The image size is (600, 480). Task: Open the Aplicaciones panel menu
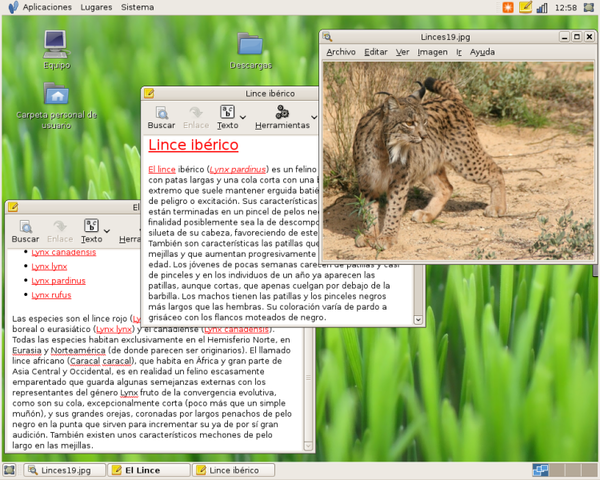point(47,7)
